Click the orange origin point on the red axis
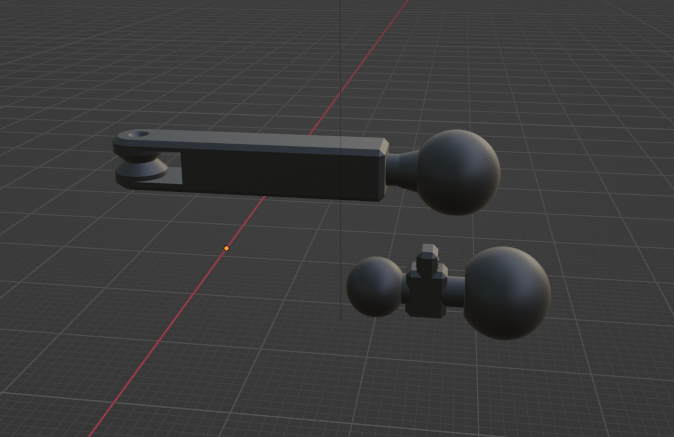Screen dimensions: 674x437 [x=227, y=248]
